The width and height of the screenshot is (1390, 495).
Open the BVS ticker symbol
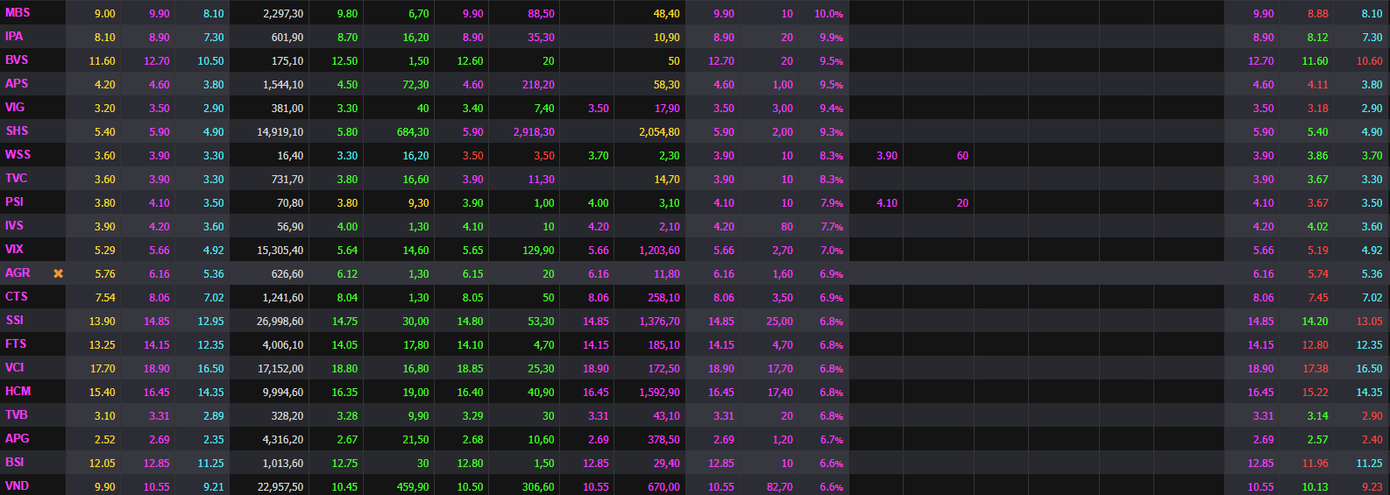point(16,60)
